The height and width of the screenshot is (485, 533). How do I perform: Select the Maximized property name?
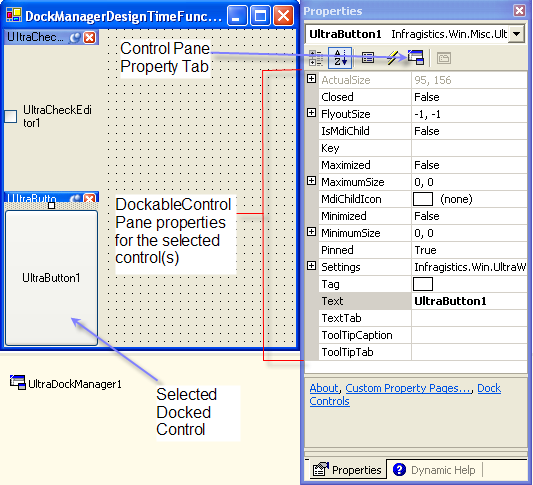(x=346, y=165)
